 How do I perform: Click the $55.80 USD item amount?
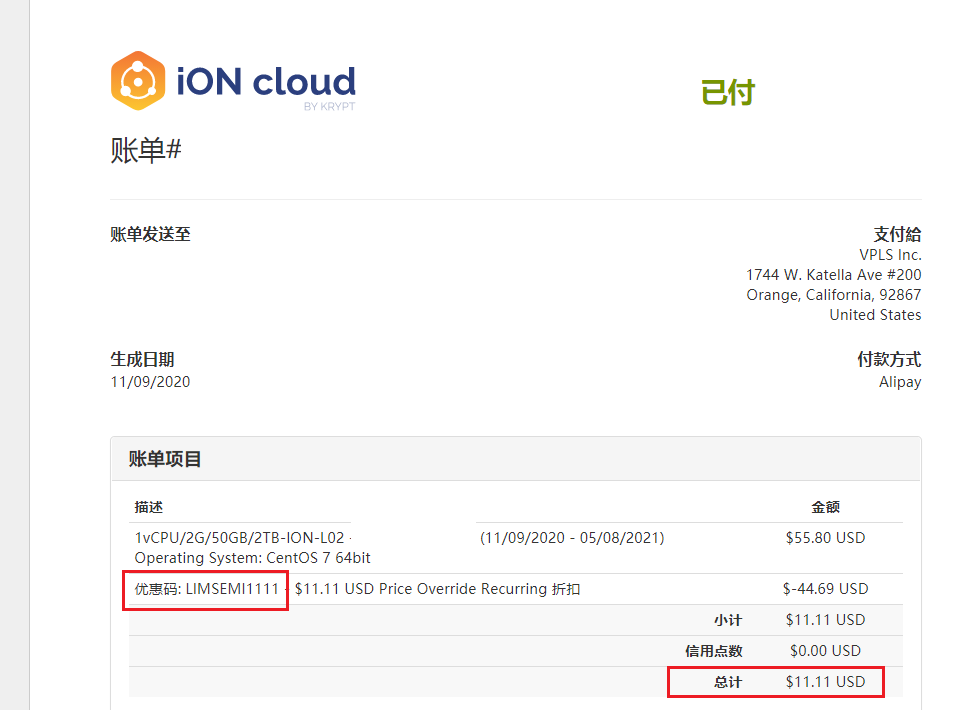pyautogui.click(x=825, y=537)
